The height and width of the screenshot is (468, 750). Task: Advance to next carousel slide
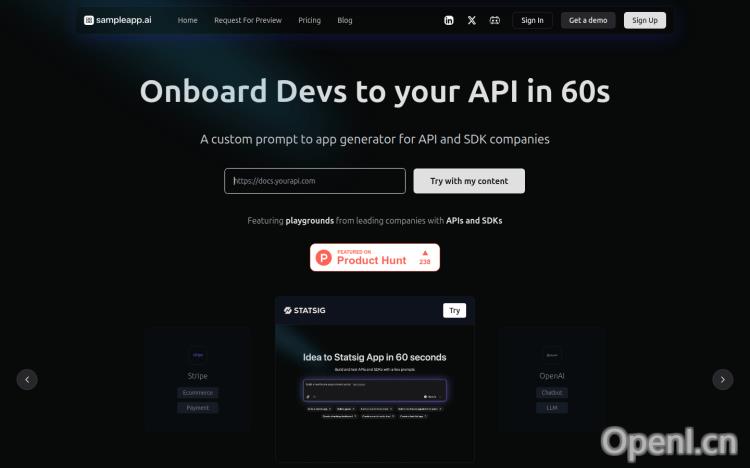[722, 379]
